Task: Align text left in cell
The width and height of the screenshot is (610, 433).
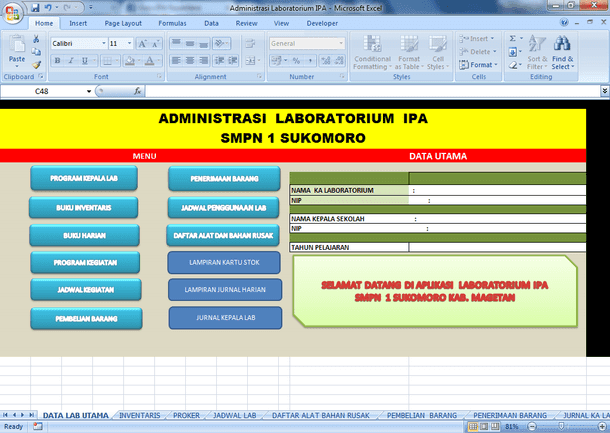Action: pyautogui.click(x=176, y=61)
